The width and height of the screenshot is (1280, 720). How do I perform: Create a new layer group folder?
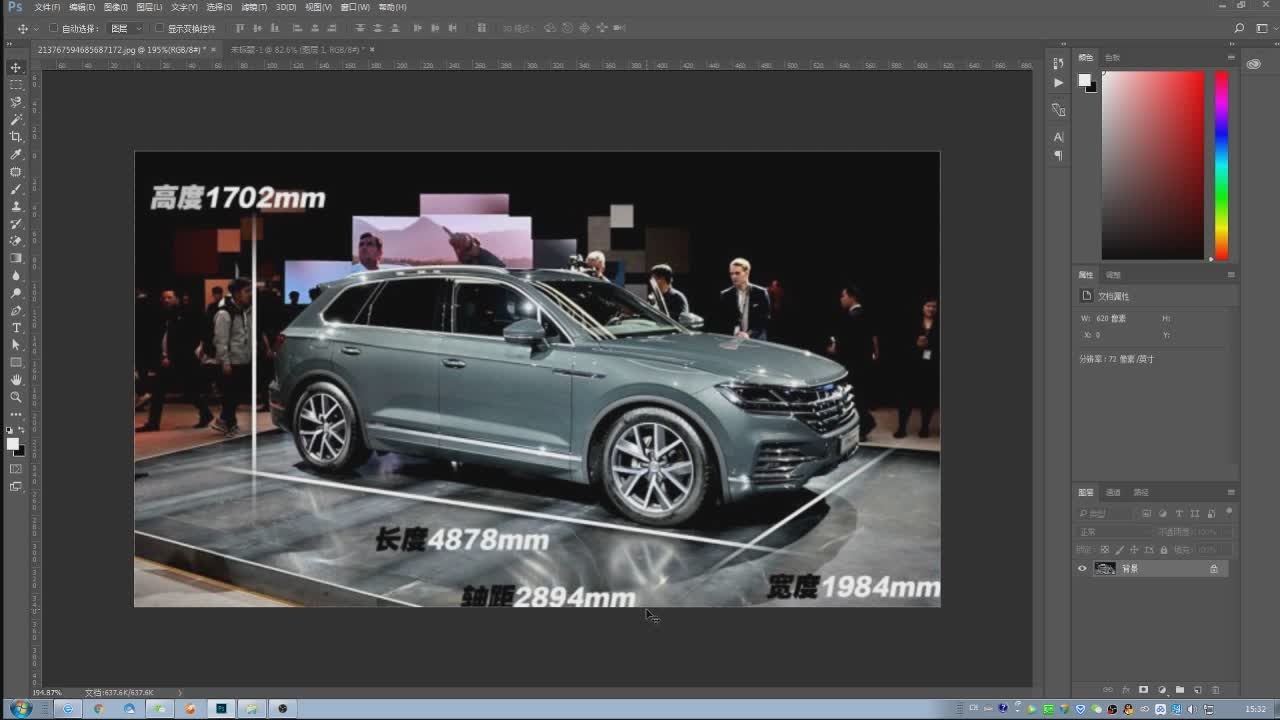tap(1180, 690)
